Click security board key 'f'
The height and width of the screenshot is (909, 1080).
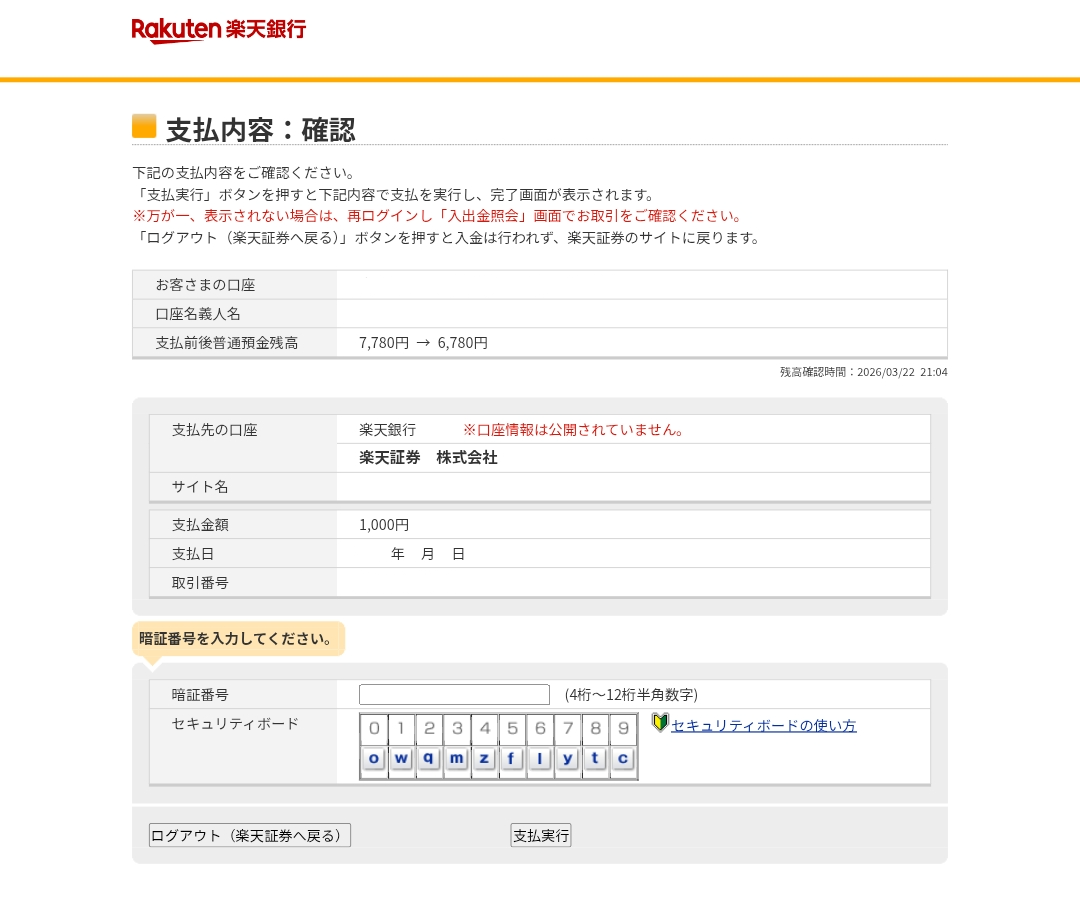pyautogui.click(x=512, y=759)
